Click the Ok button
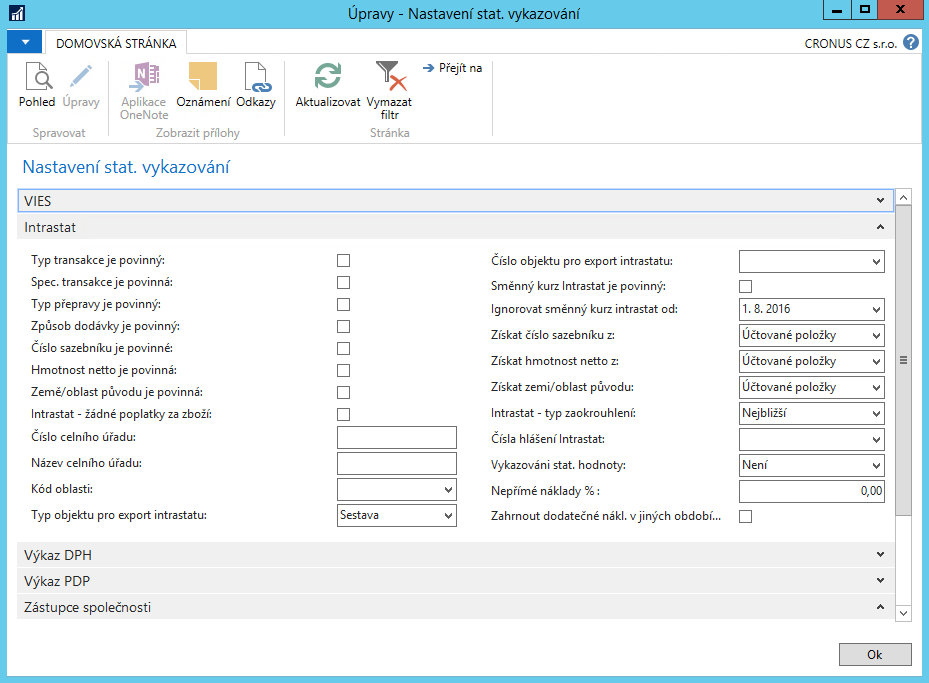 click(875, 655)
